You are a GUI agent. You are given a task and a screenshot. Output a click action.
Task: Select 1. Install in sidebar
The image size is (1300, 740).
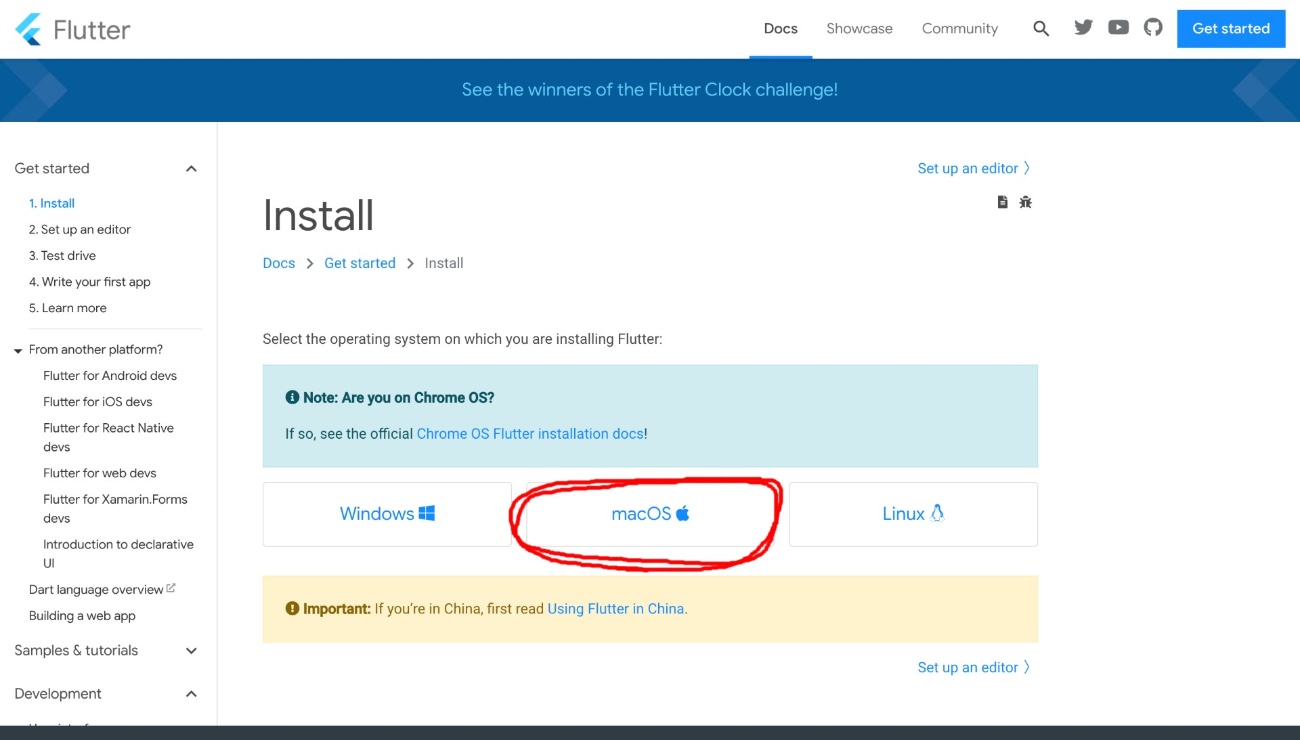click(x=52, y=203)
